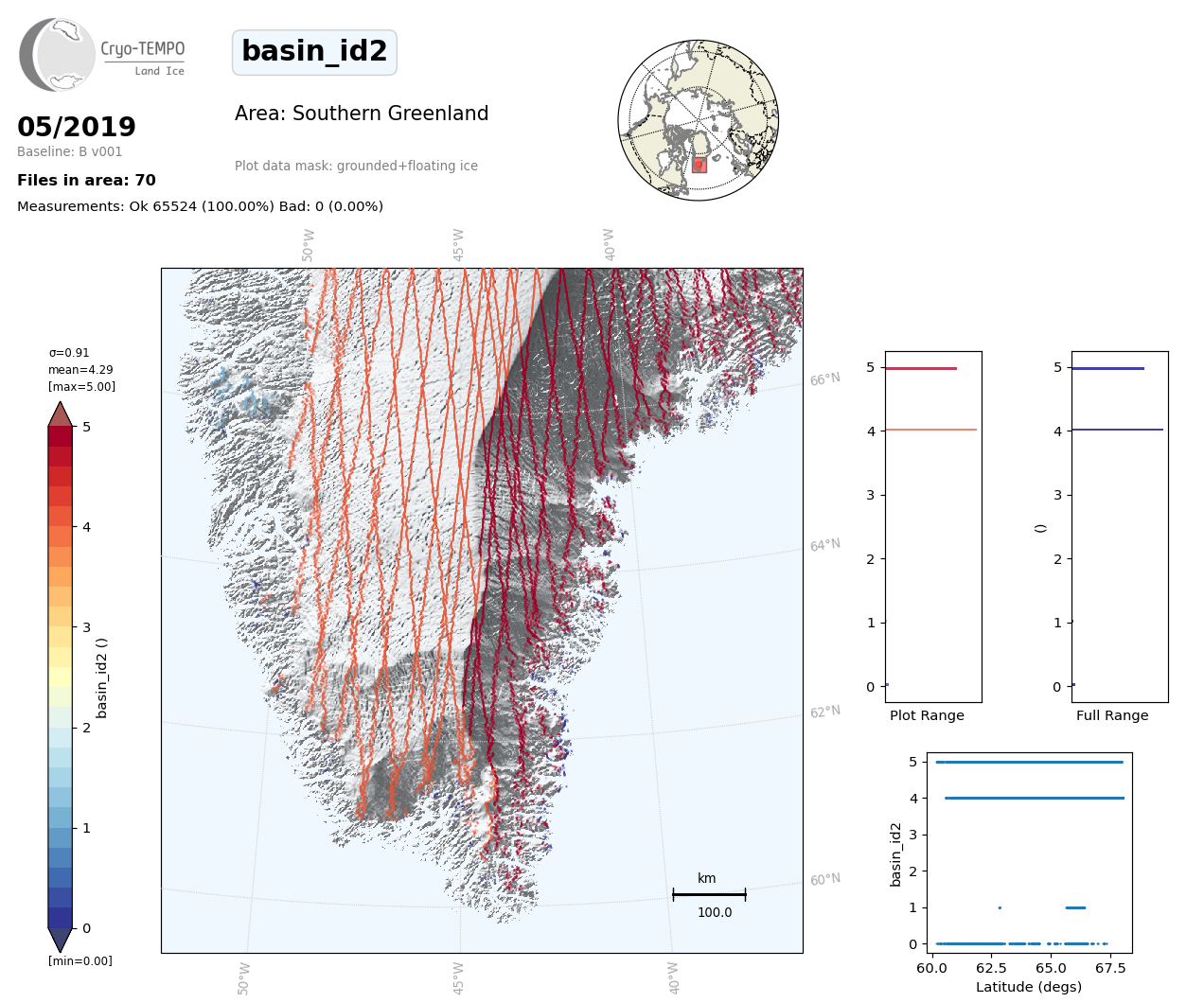The width and height of the screenshot is (1204, 1003).
Task: Click the 66°N latitude label on the map
Action: (824, 379)
